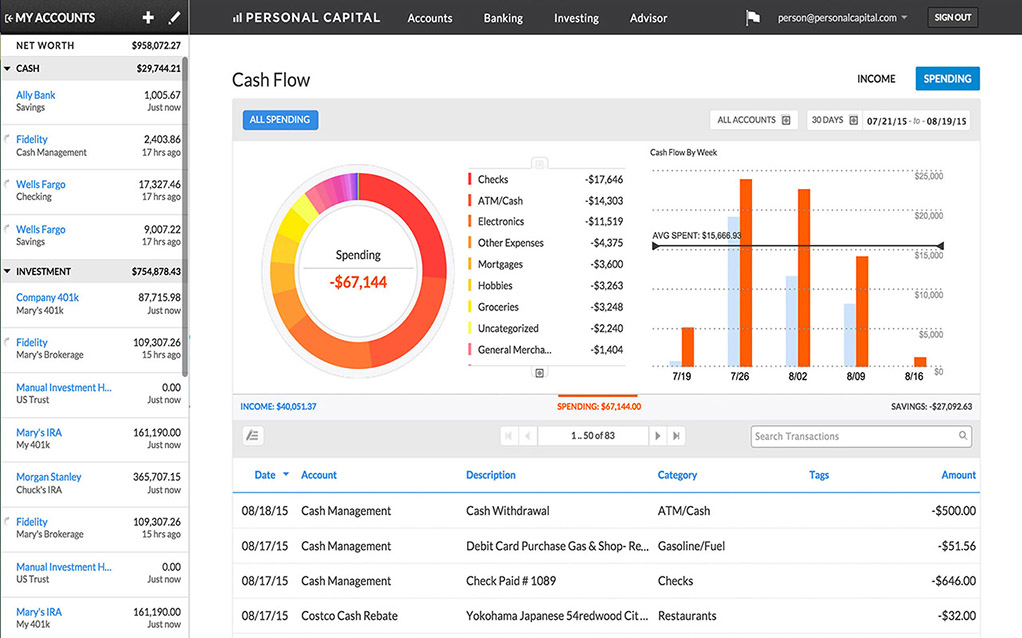Open the Ally Bank account link
The height and width of the screenshot is (638, 1022).
tap(36, 95)
